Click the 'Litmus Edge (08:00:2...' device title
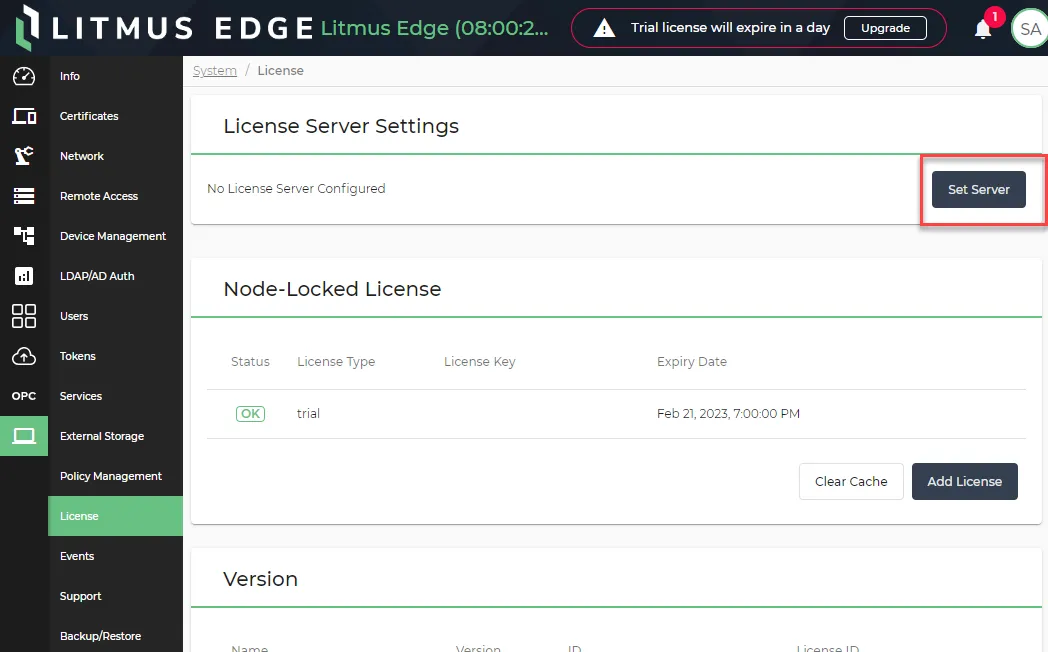This screenshot has height=652, width=1048. (x=434, y=28)
